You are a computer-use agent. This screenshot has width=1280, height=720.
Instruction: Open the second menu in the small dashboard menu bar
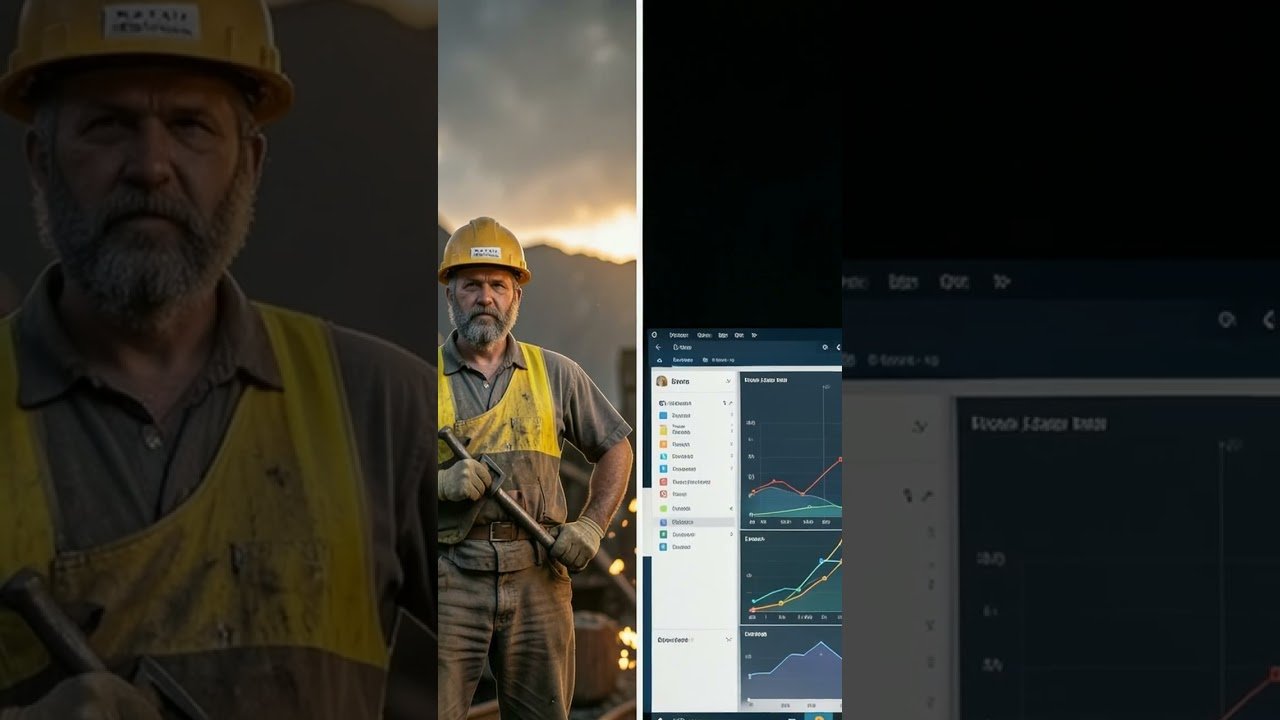pos(703,335)
